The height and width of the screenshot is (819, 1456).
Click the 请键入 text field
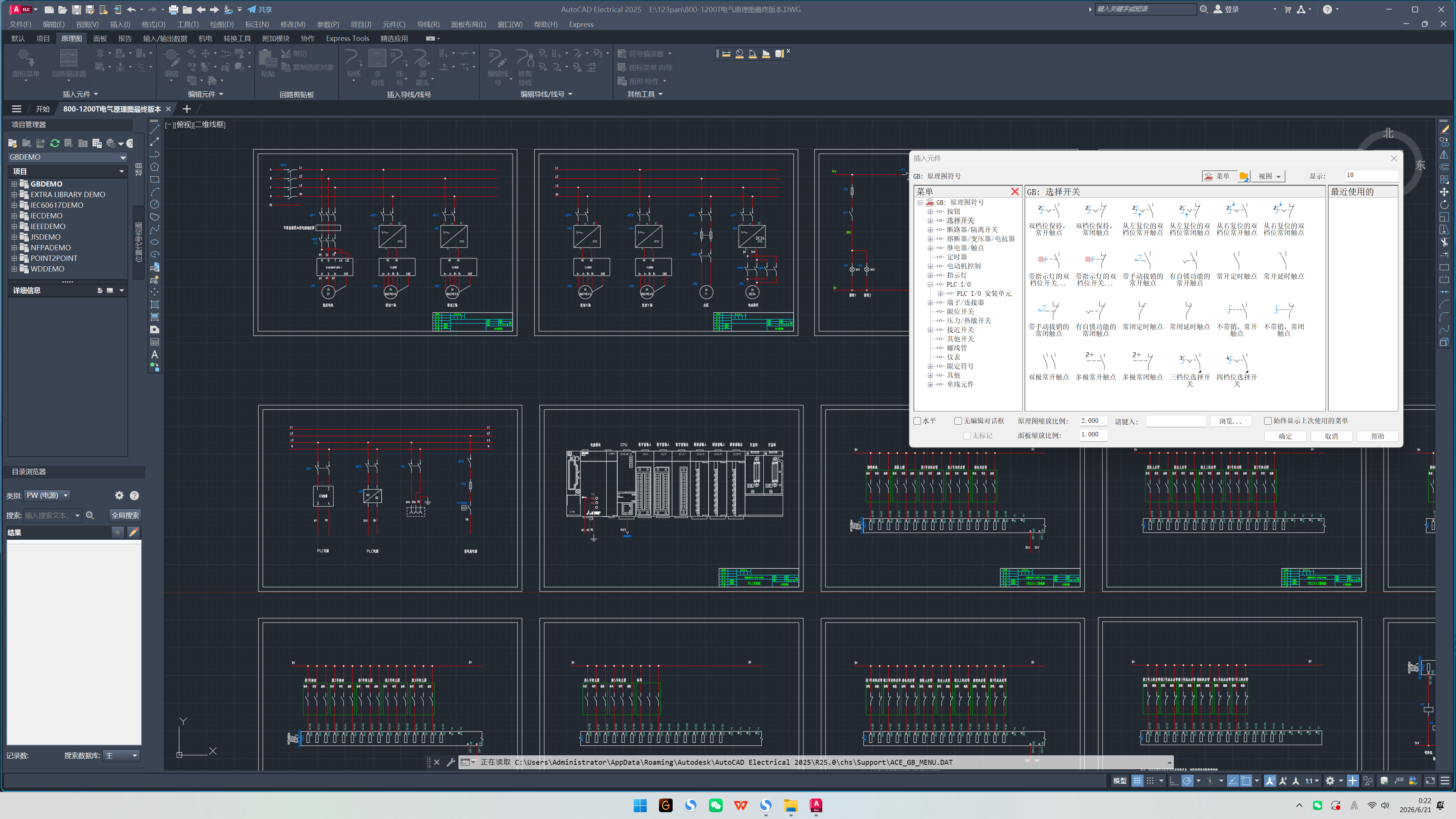1176,421
